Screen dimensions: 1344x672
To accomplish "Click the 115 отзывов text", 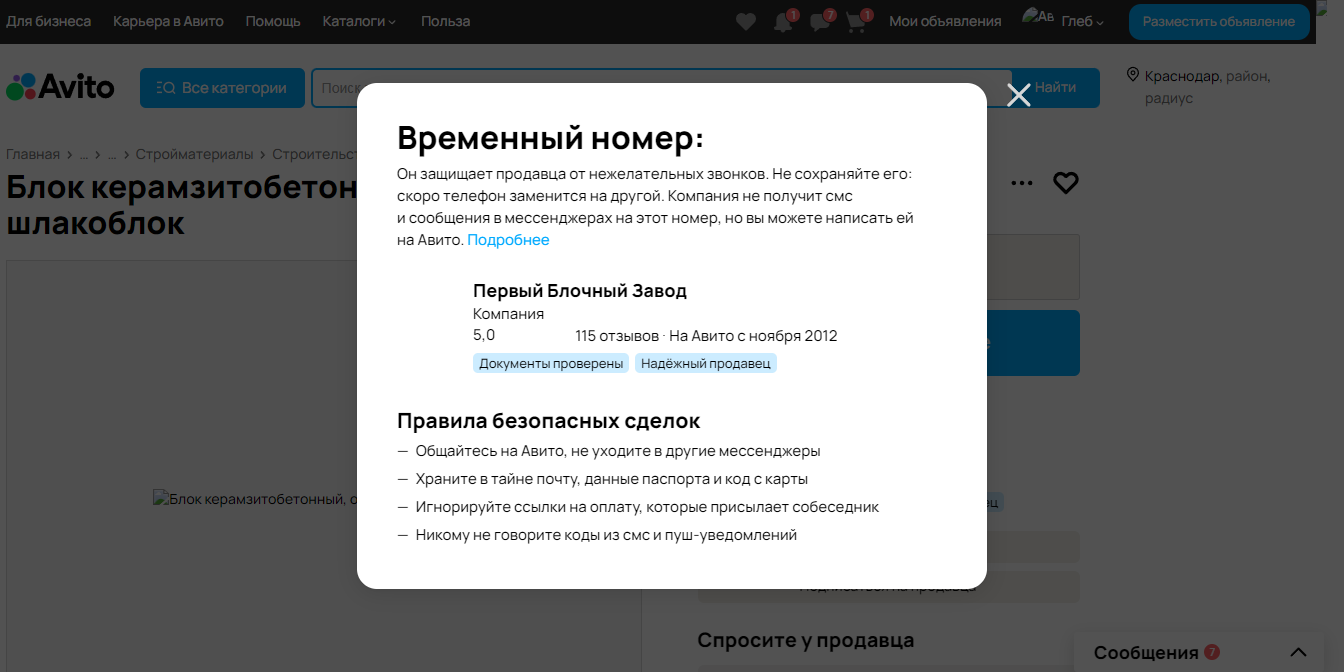I will coord(617,336).
